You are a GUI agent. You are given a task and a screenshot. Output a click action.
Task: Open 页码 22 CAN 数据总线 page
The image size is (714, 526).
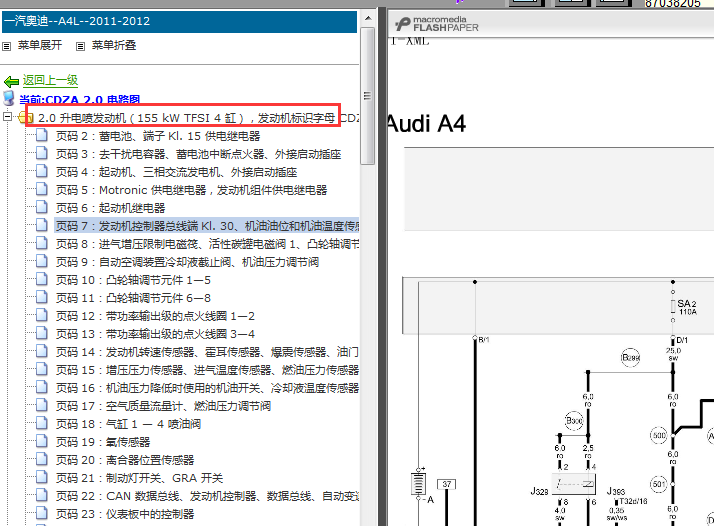207,496
